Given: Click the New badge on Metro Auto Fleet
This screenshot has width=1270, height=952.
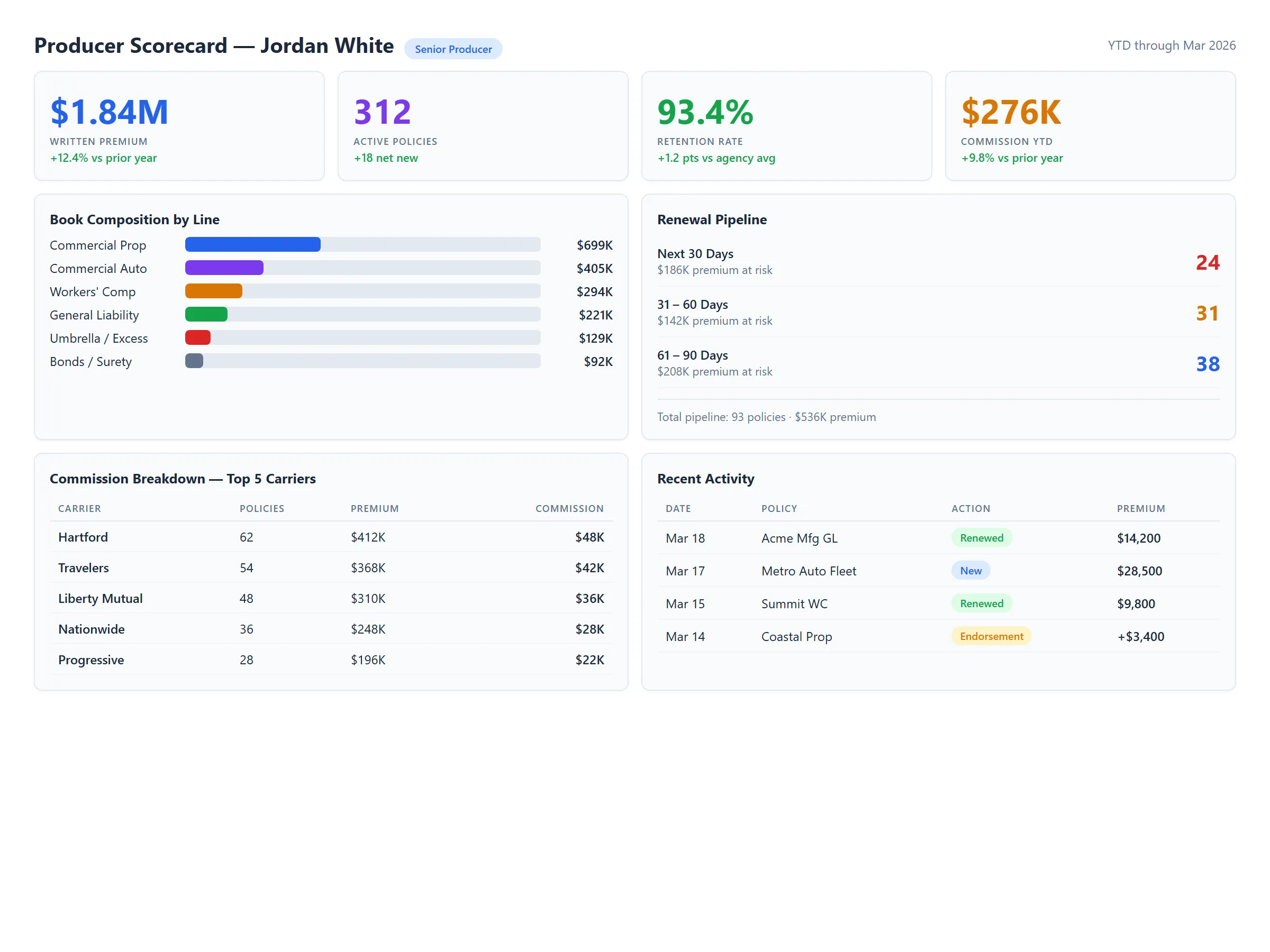Looking at the screenshot, I should click(x=970, y=570).
